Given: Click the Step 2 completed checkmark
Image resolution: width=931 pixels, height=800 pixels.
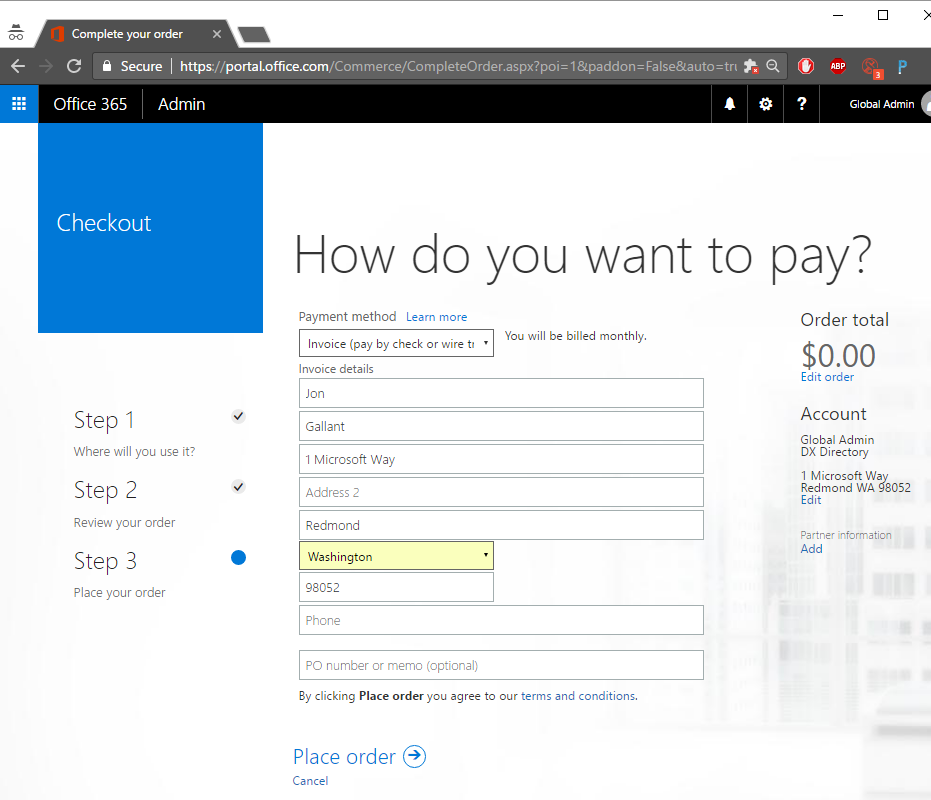Looking at the screenshot, I should pos(238,487).
